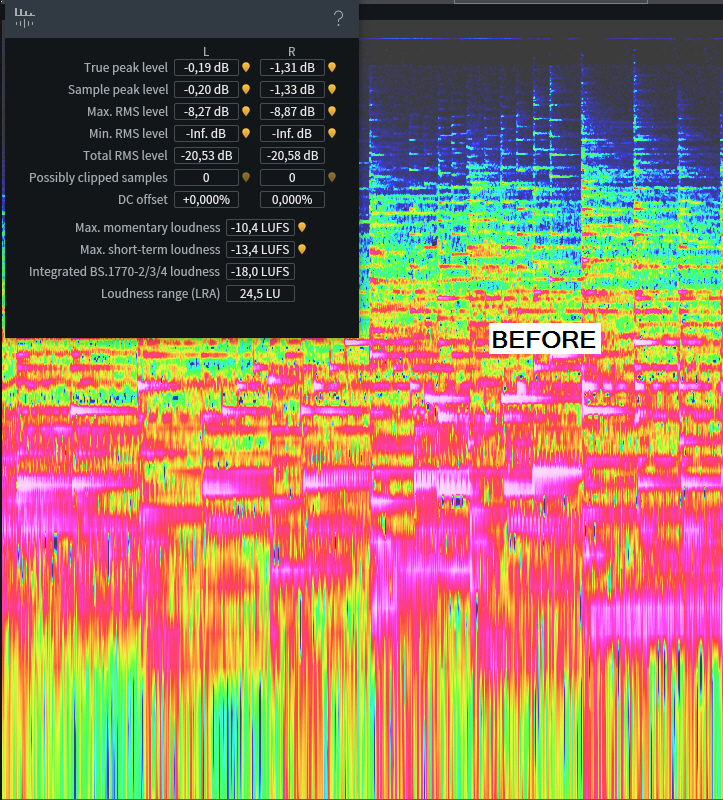Click right Possibly clipped samples value 0
Image resolution: width=723 pixels, height=800 pixels.
click(x=292, y=177)
